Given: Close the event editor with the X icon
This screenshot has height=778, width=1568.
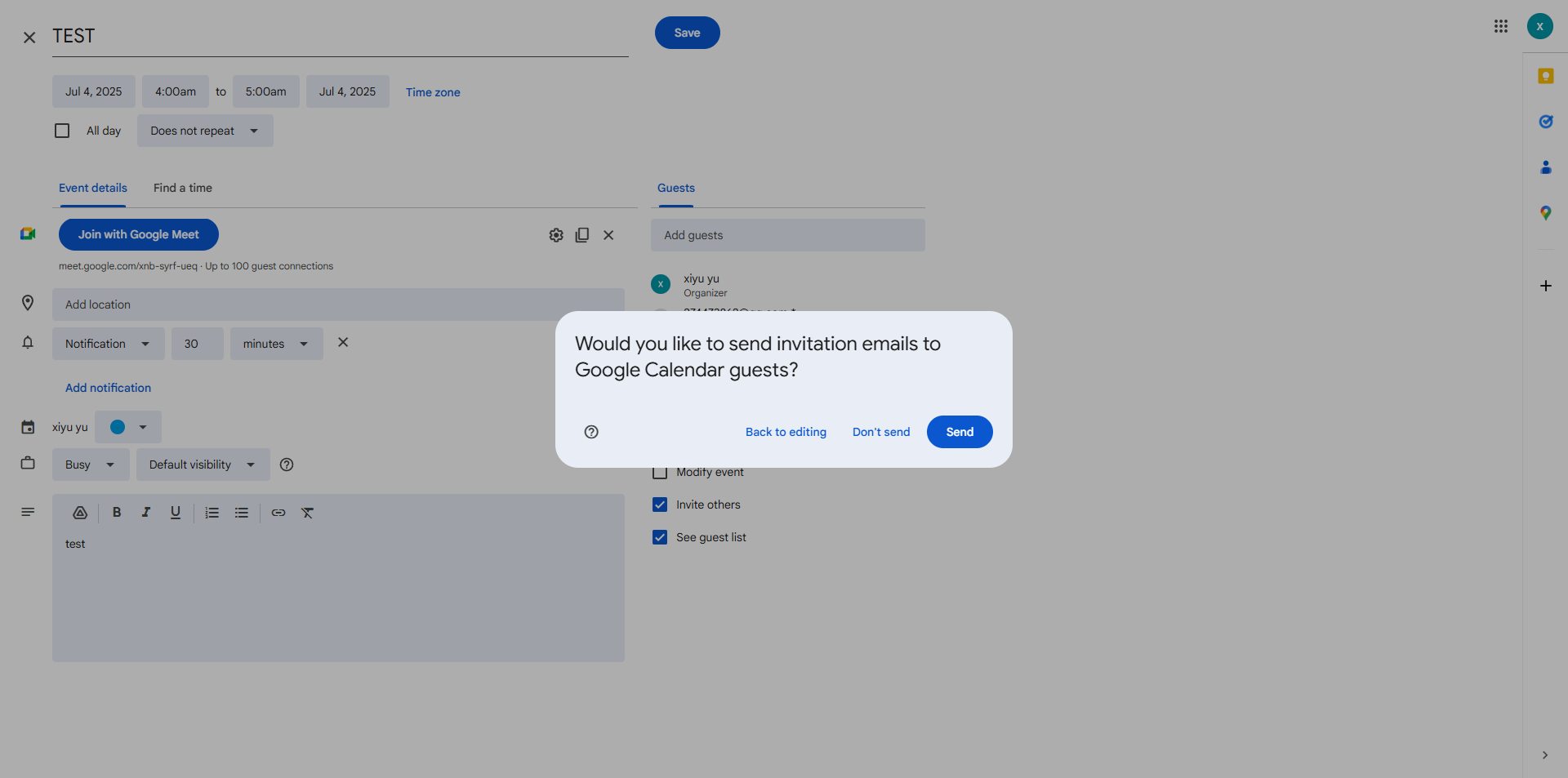Looking at the screenshot, I should [29, 38].
